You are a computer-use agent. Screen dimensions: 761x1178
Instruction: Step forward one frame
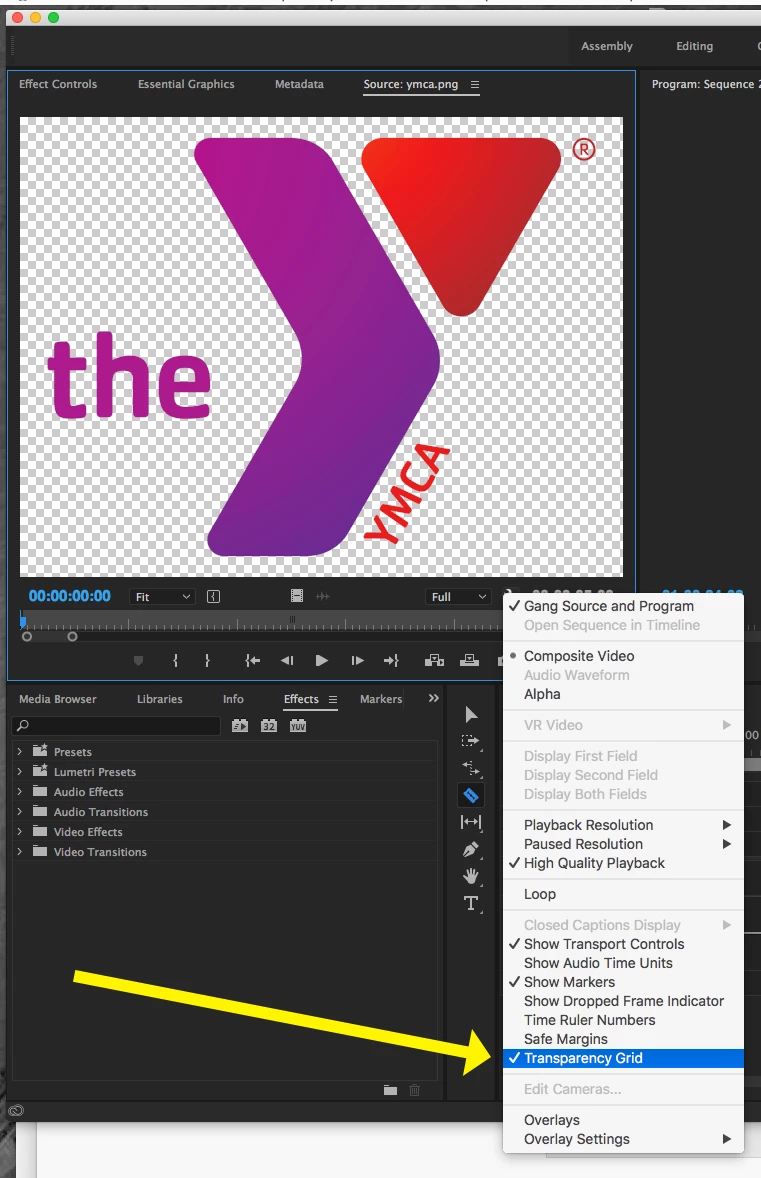tap(357, 660)
